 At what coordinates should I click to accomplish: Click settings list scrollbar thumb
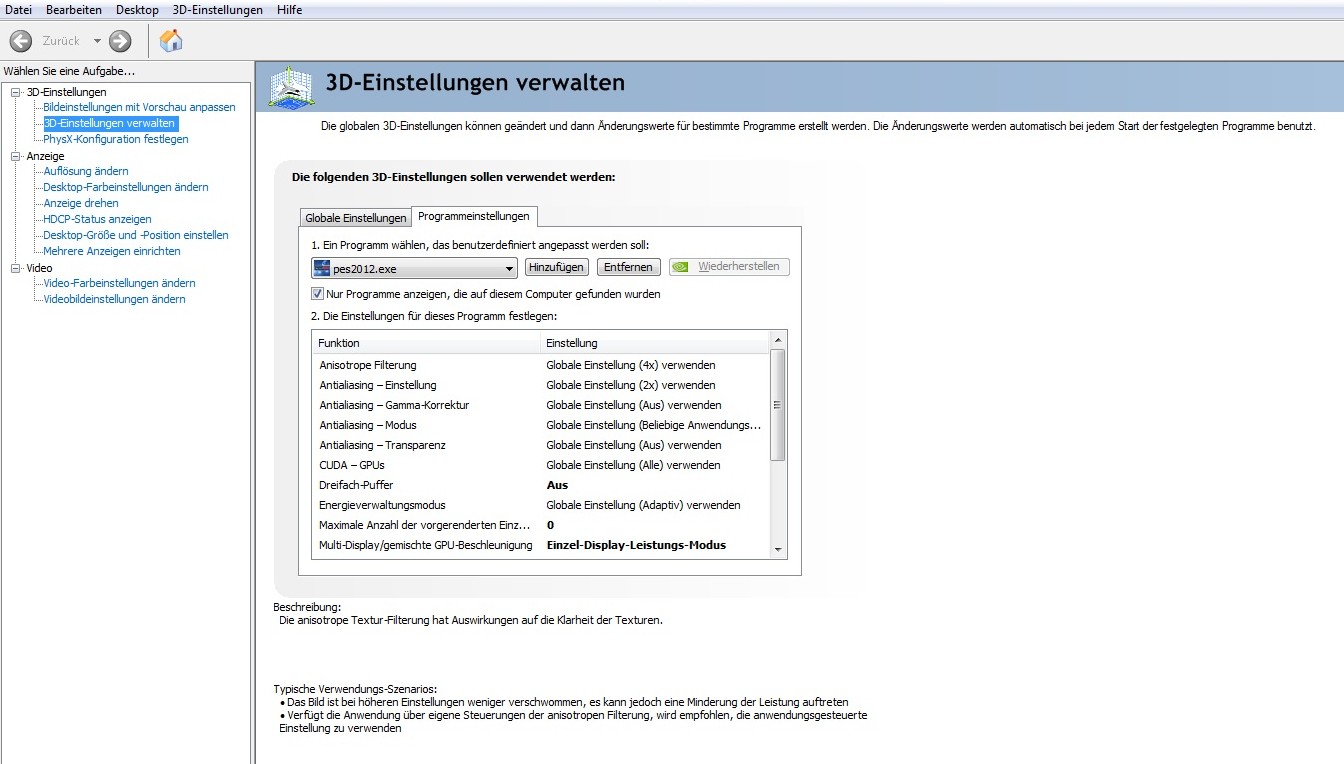(778, 405)
